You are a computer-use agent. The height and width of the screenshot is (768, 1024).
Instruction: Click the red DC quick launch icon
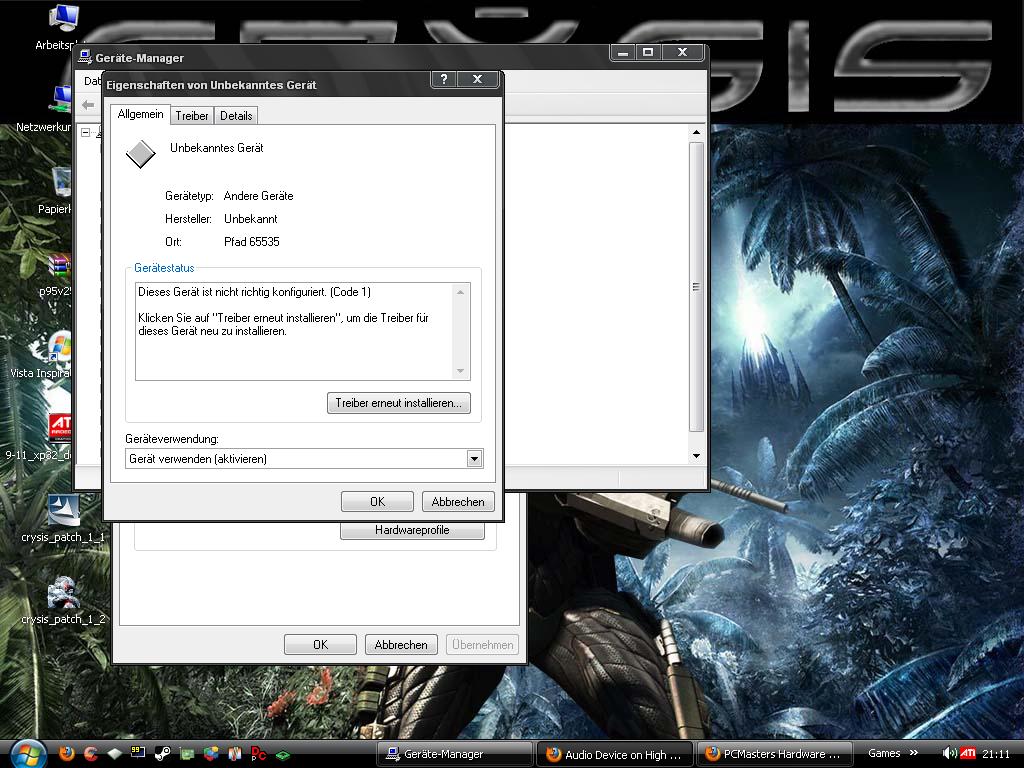click(x=259, y=754)
